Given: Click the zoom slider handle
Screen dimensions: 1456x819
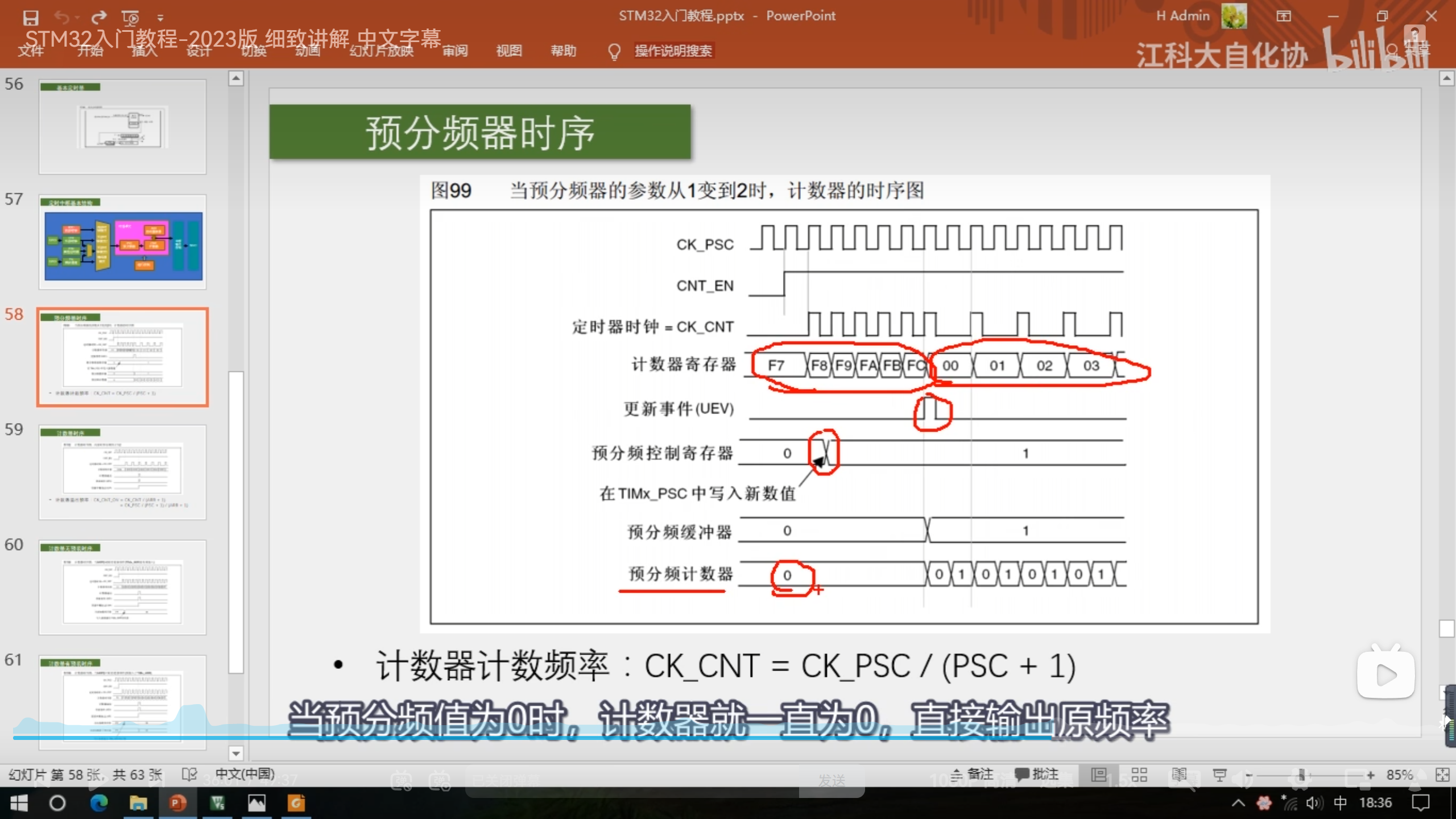Looking at the screenshot, I should [1301, 775].
